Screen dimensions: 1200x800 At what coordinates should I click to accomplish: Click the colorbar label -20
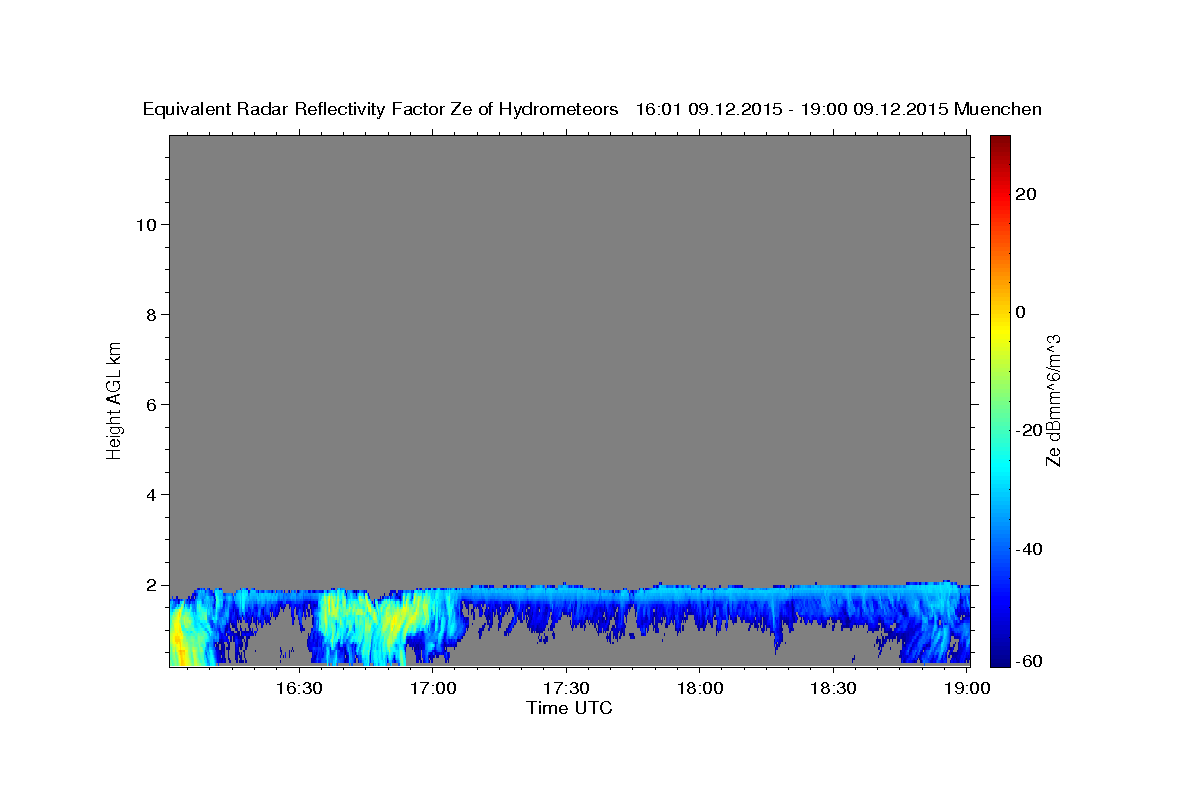click(x=1029, y=430)
